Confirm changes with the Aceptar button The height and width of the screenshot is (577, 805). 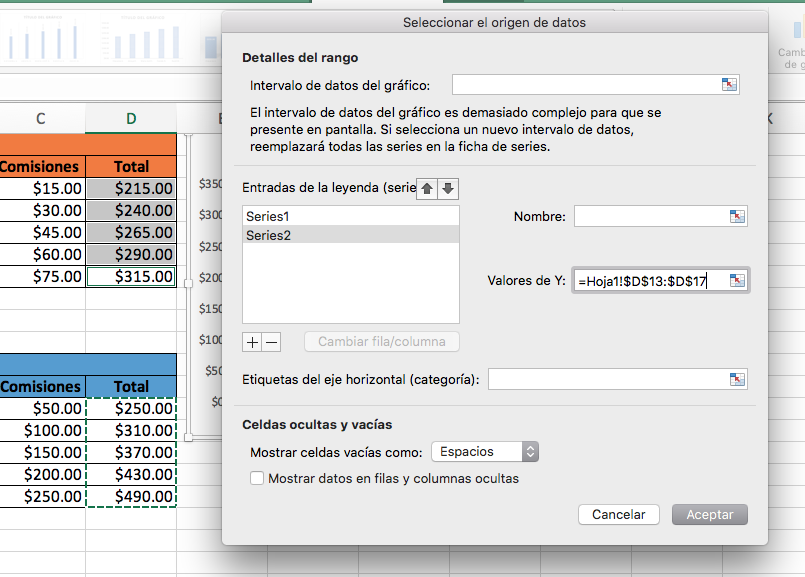[709, 514]
